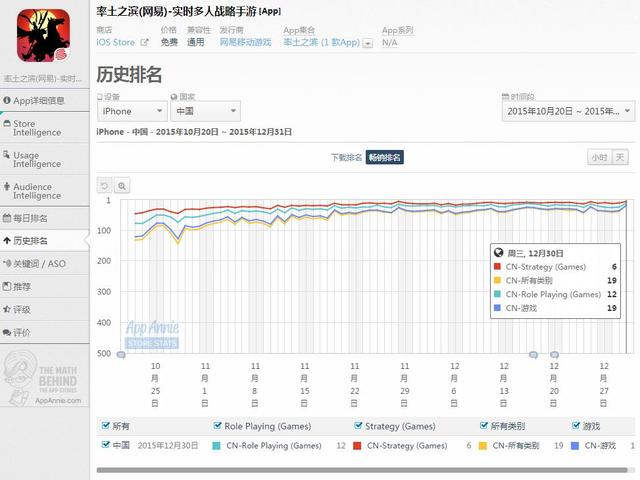Toggle the 所有类别 checkbox
The height and width of the screenshot is (480, 640).
(484, 425)
